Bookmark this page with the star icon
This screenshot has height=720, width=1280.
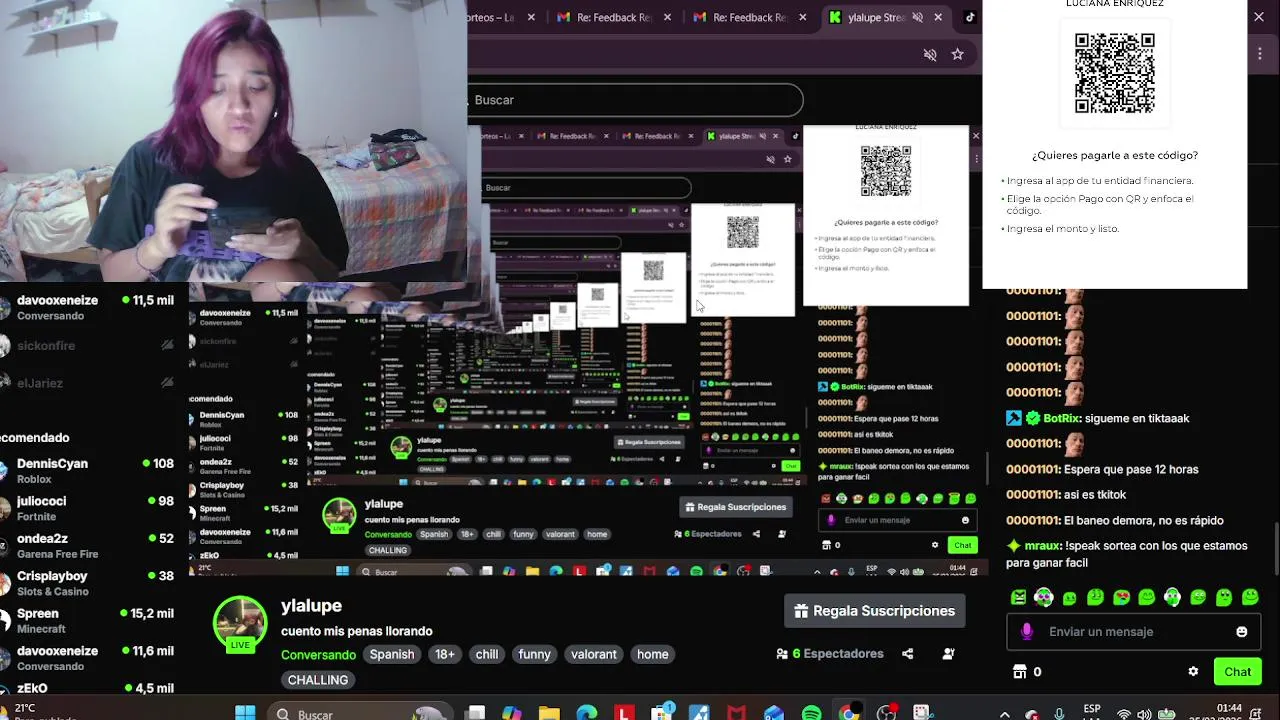click(957, 54)
